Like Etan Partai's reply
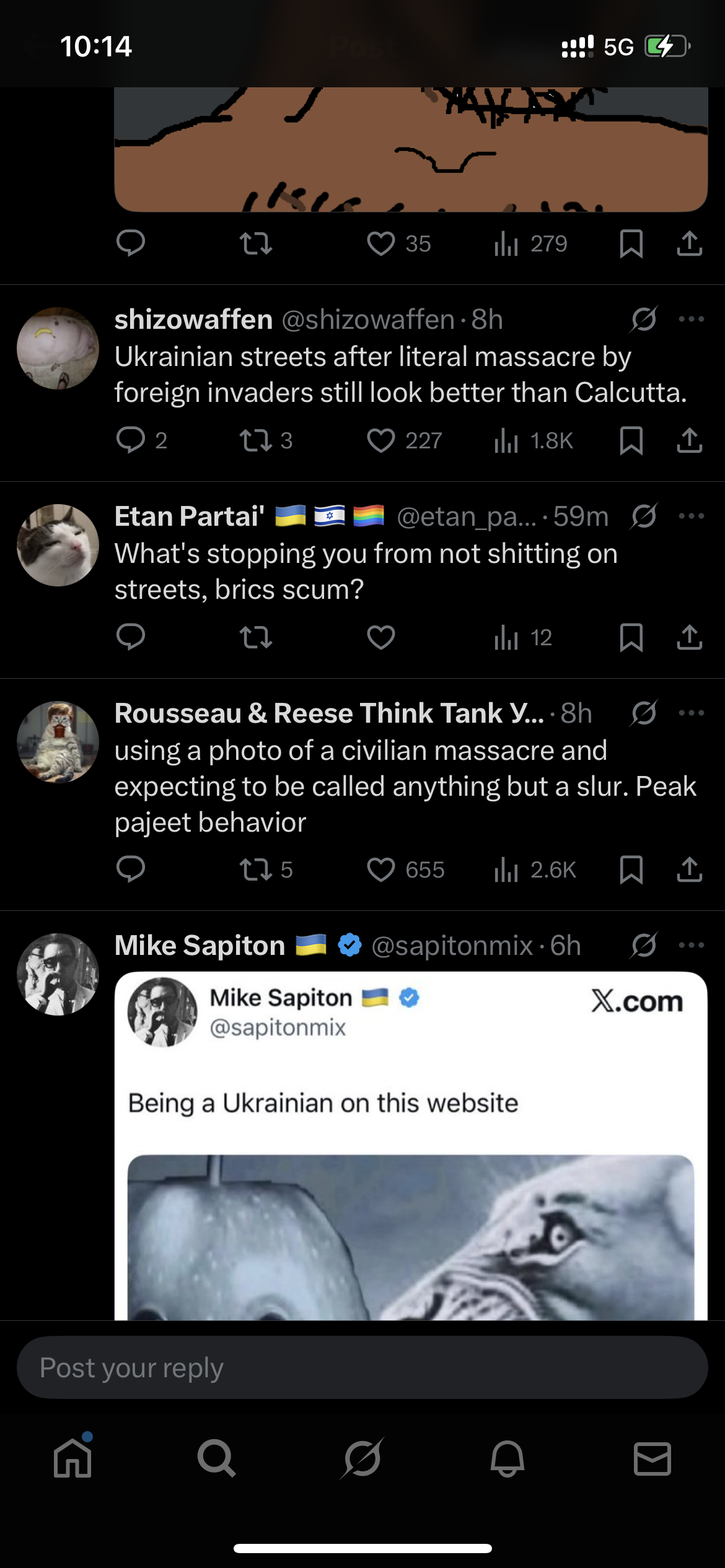 point(380,637)
